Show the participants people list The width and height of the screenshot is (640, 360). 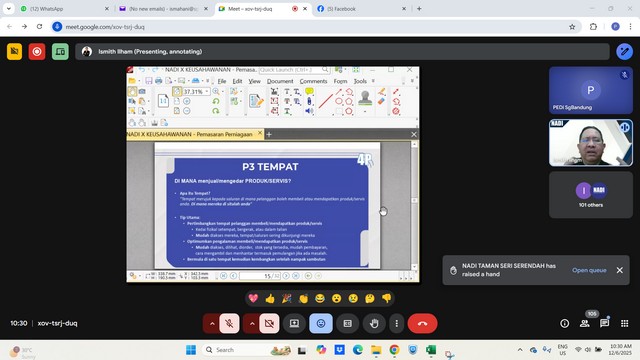click(x=584, y=323)
